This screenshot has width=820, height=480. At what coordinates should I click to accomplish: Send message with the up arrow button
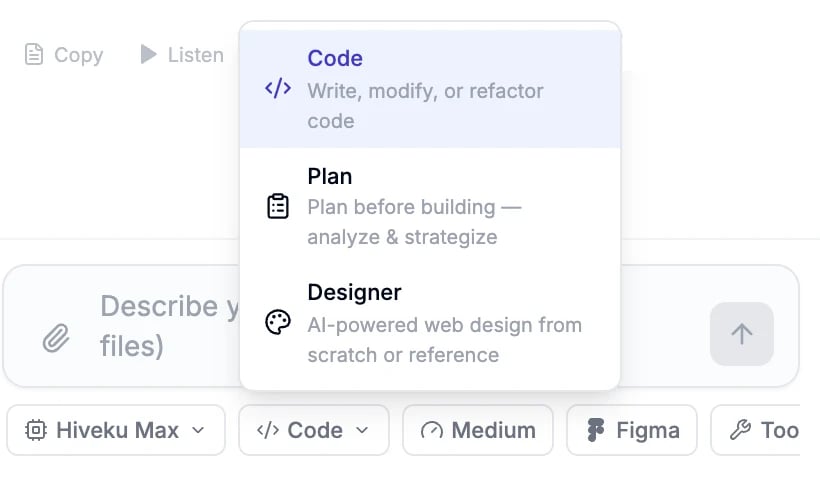pos(742,334)
